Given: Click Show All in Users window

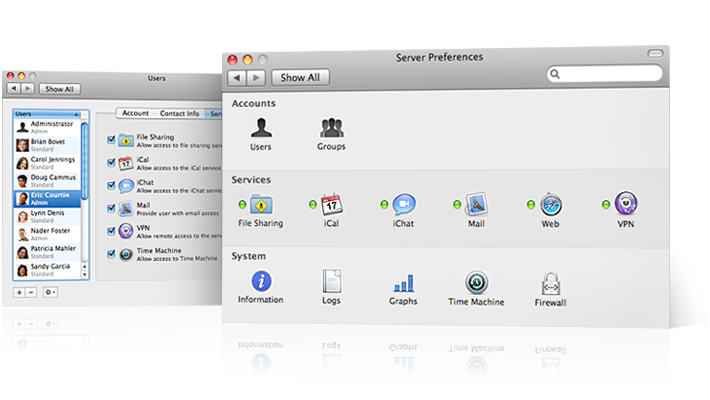Looking at the screenshot, I should [59, 89].
